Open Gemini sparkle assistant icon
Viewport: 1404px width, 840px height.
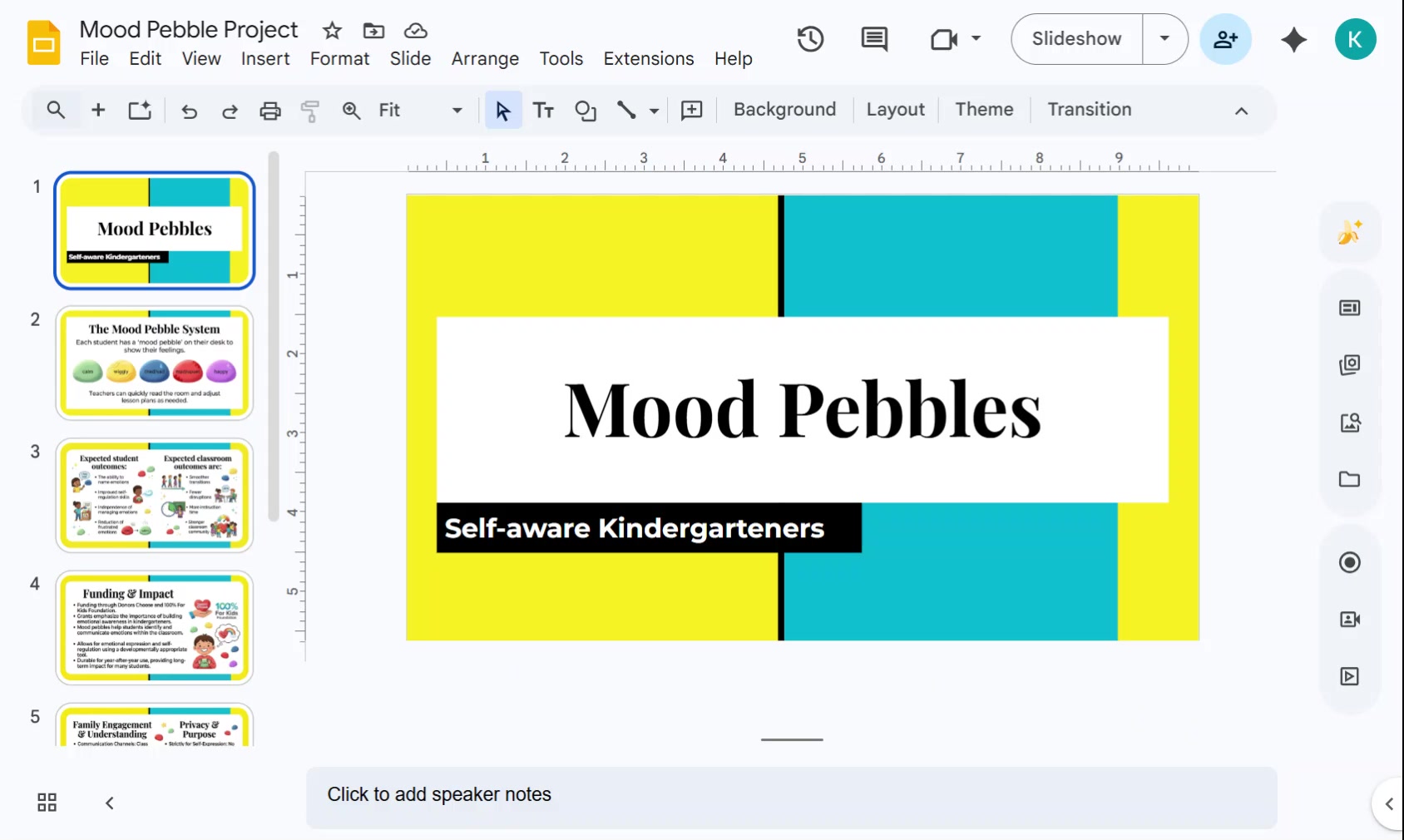click(x=1293, y=39)
